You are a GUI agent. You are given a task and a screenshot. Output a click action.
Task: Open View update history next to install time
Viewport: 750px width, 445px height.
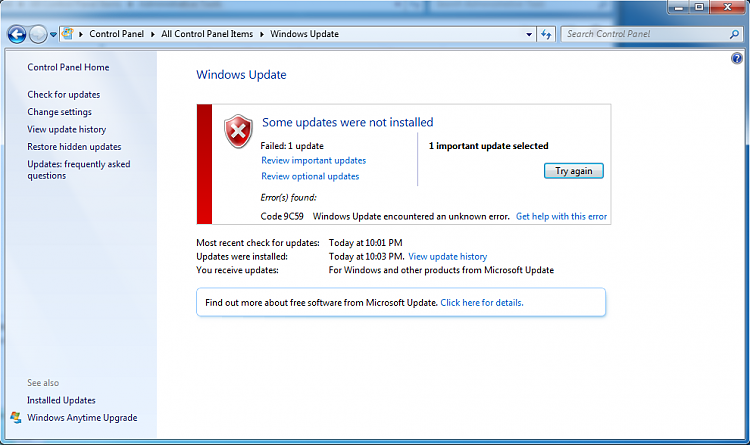point(447,257)
